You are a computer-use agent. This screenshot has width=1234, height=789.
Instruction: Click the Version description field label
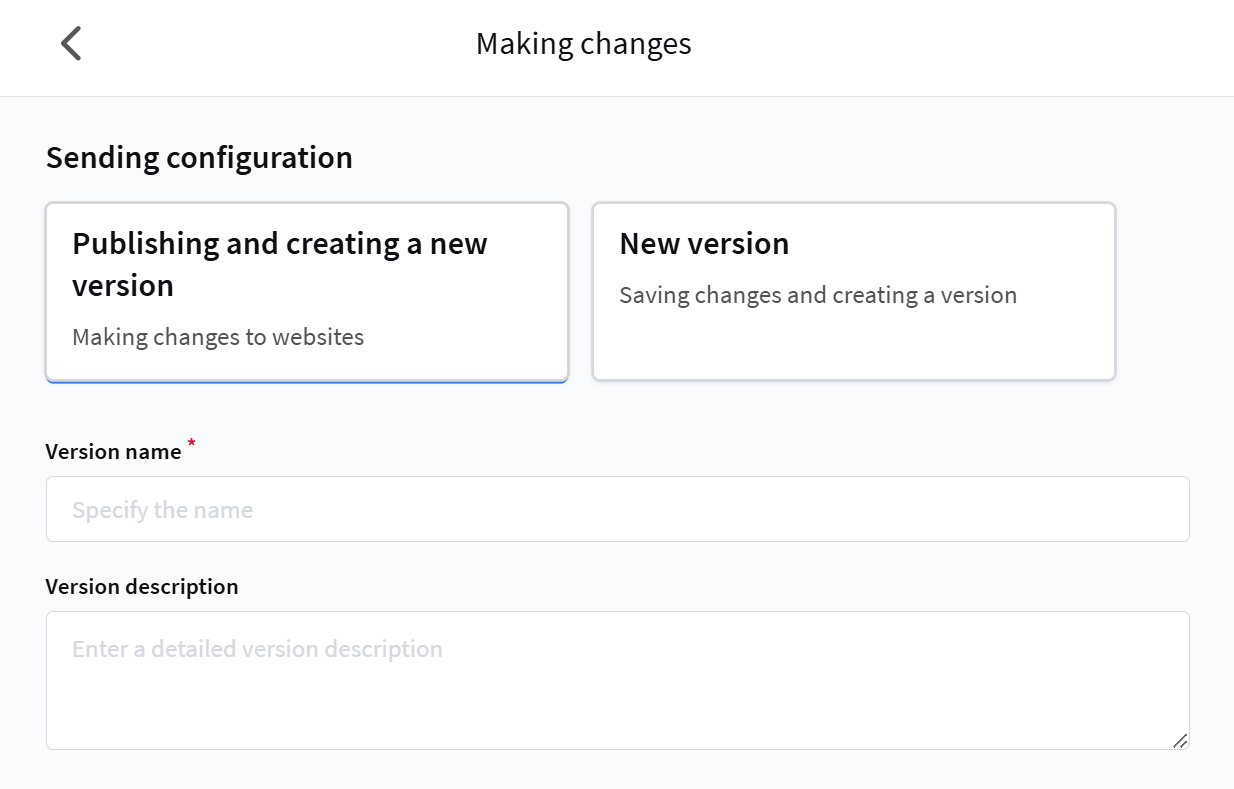tap(142, 587)
